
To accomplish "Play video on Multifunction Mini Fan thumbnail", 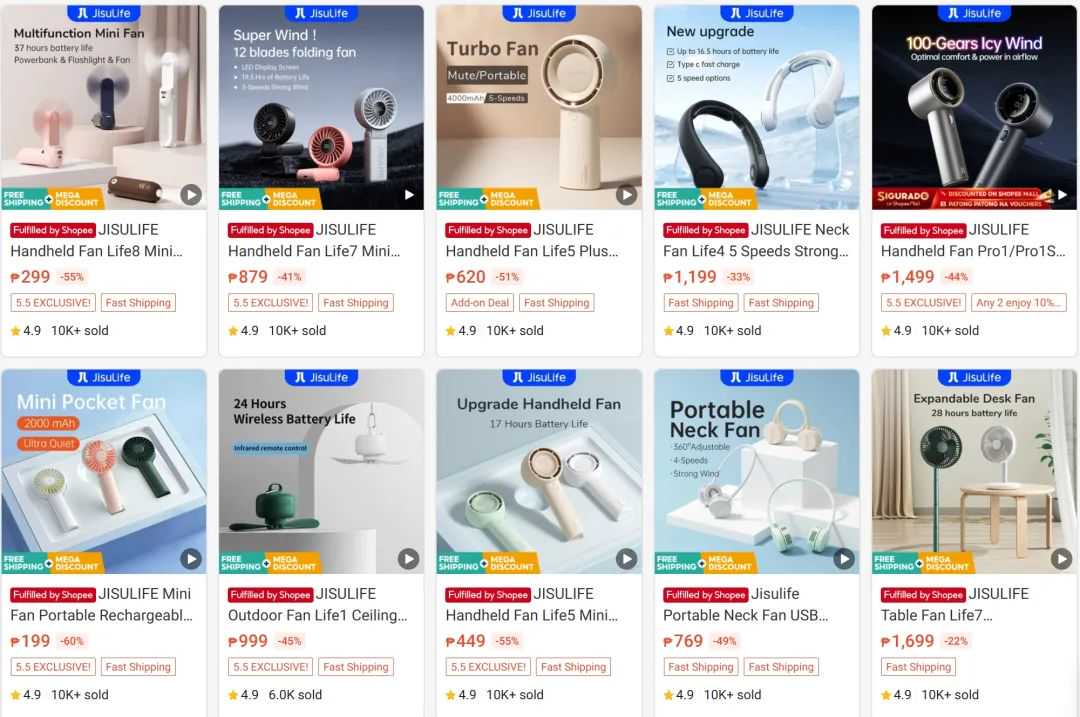I will click(x=191, y=195).
